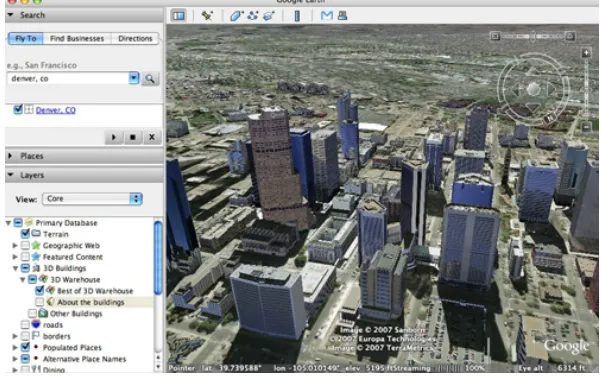
Task: Click the Layers list scrollbar thumb
Action: [x=158, y=258]
